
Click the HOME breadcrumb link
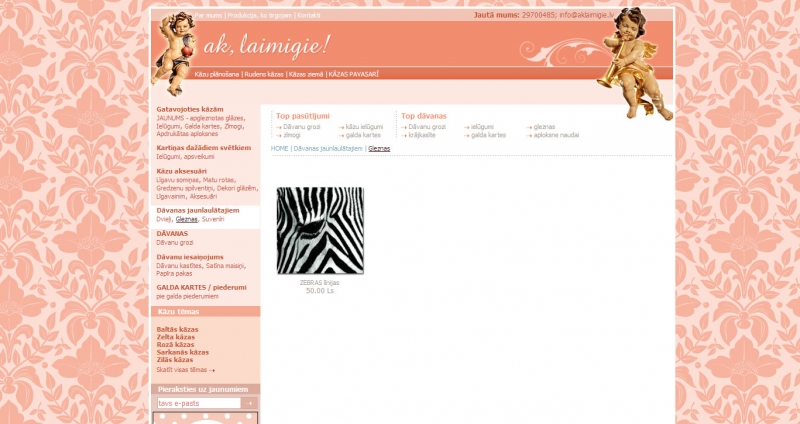pyautogui.click(x=280, y=148)
